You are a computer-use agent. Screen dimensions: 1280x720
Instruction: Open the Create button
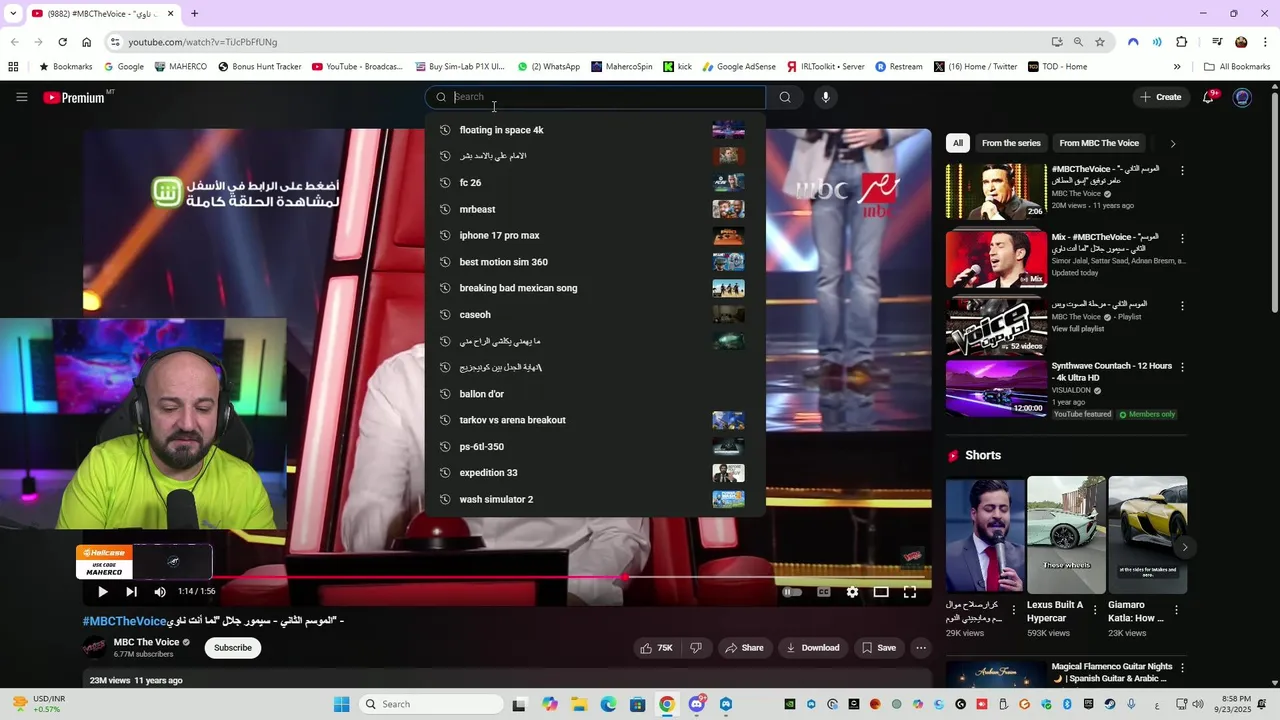(1160, 97)
